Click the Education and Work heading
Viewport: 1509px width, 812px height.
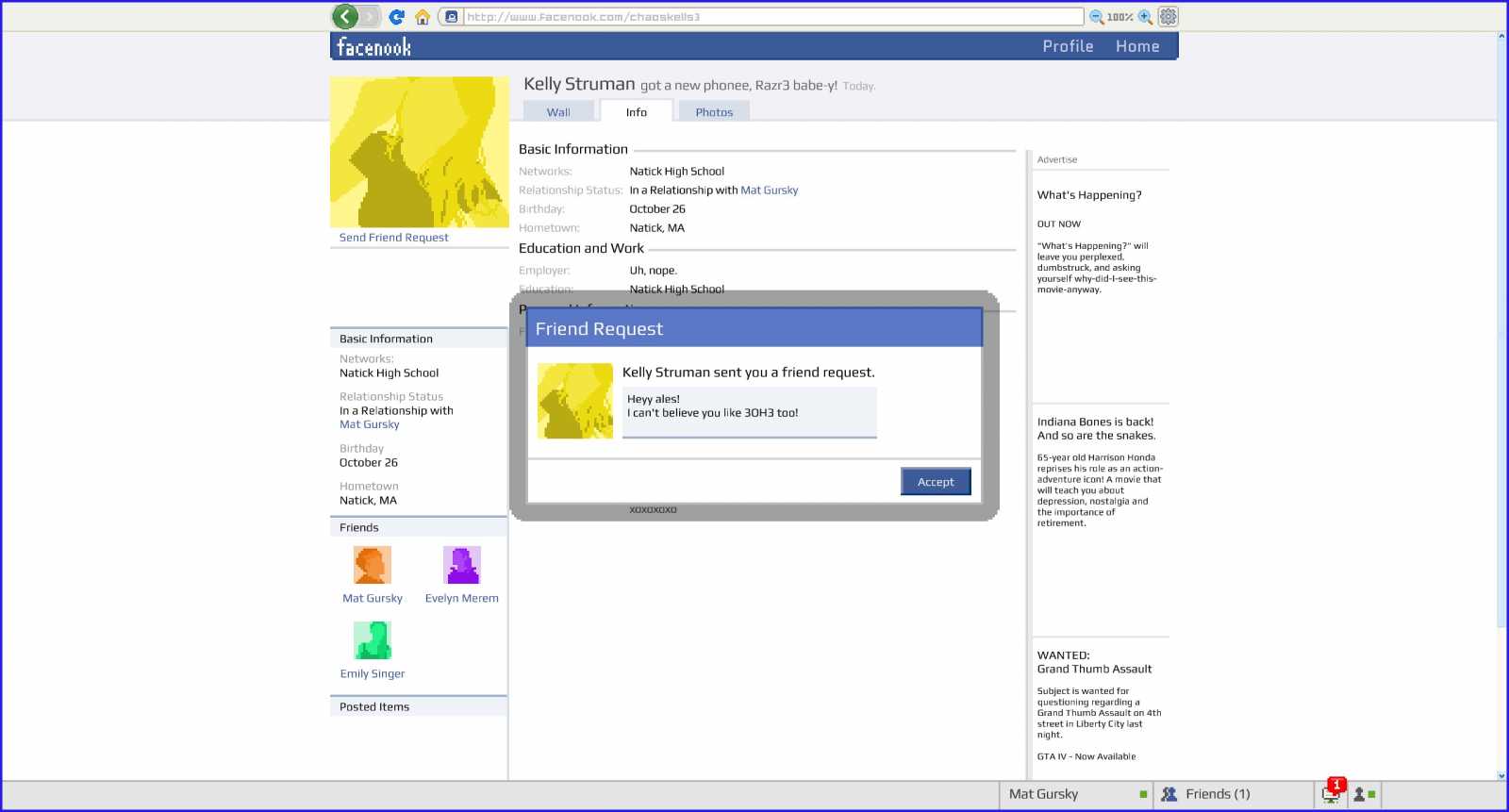581,248
